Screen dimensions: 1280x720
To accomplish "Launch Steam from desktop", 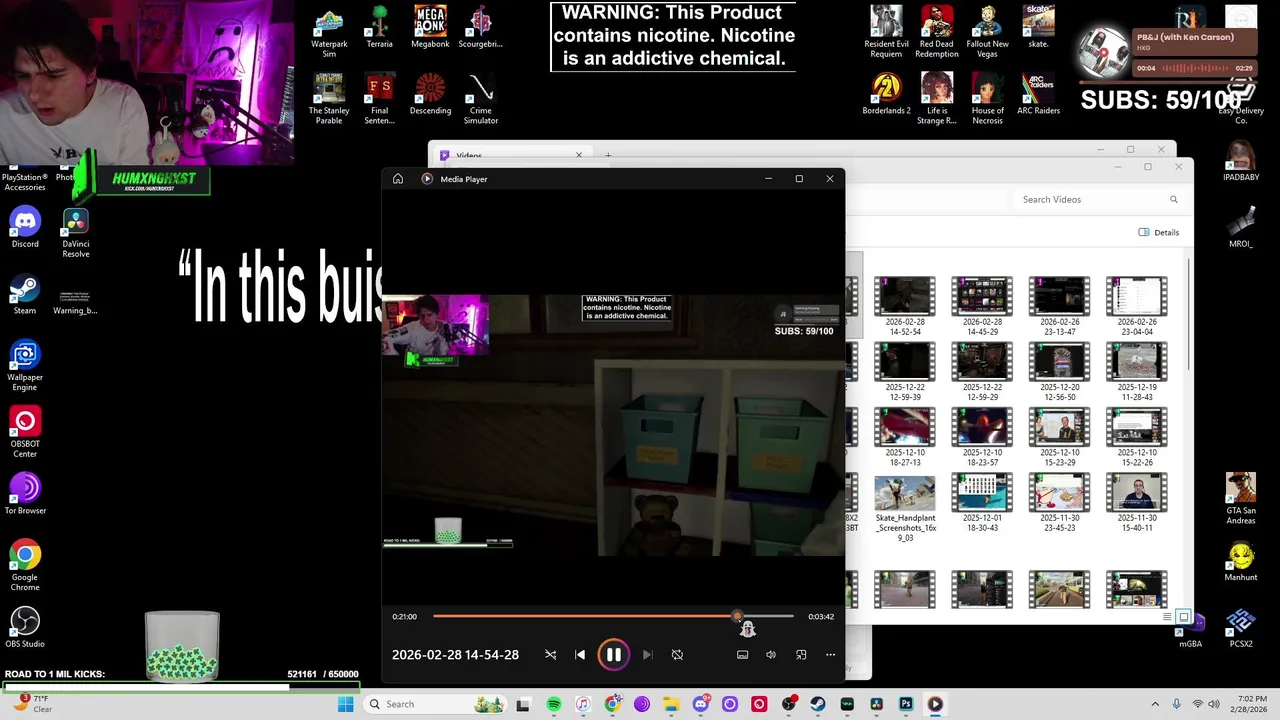I will 25,295.
